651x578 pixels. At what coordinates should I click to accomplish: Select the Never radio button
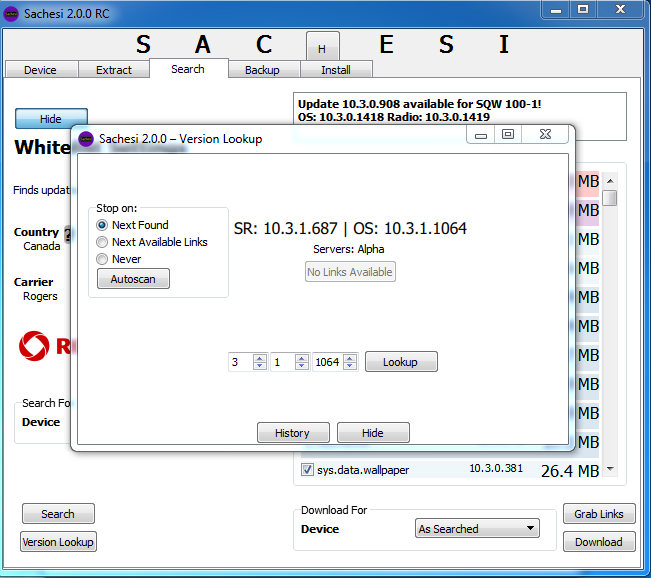102,259
